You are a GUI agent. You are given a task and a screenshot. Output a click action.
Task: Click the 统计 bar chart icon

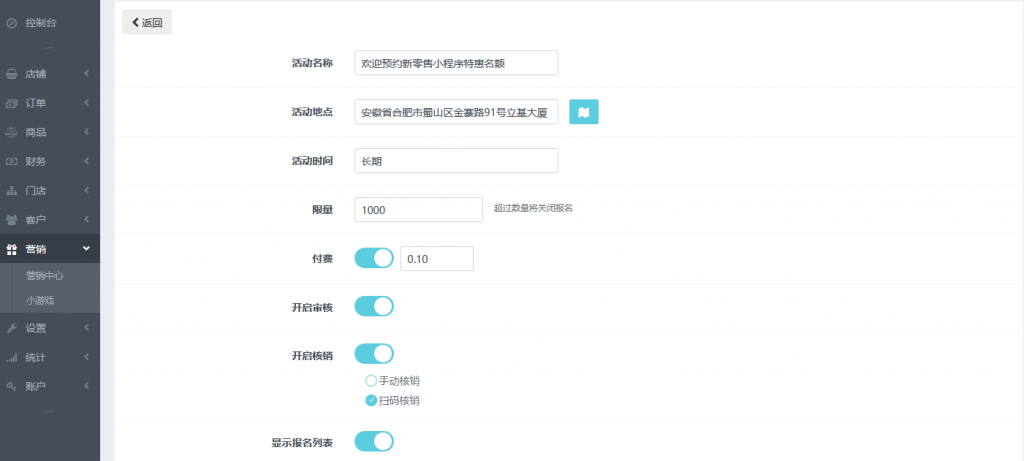11,357
